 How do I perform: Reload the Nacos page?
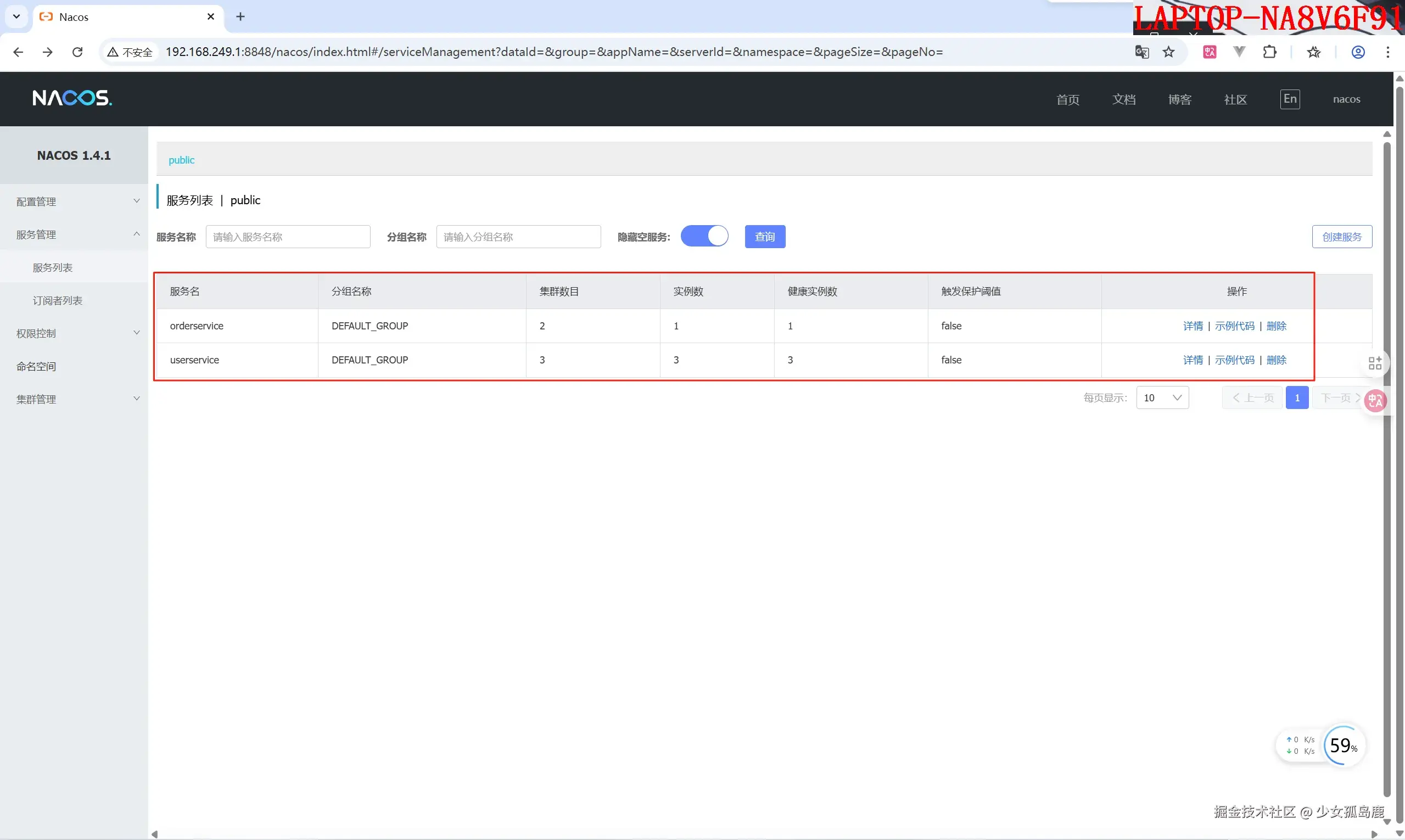click(77, 52)
